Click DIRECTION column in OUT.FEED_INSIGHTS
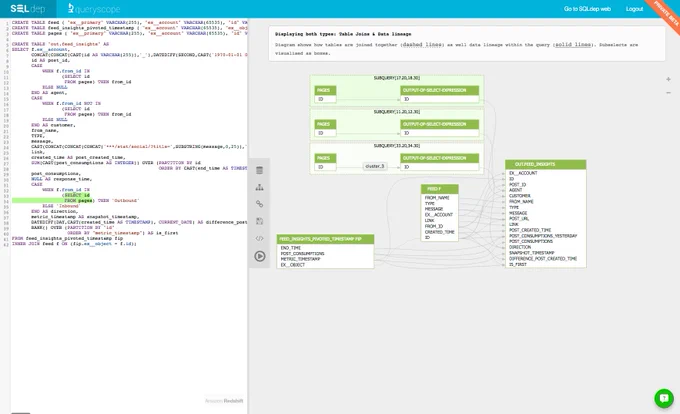 click(x=520, y=247)
